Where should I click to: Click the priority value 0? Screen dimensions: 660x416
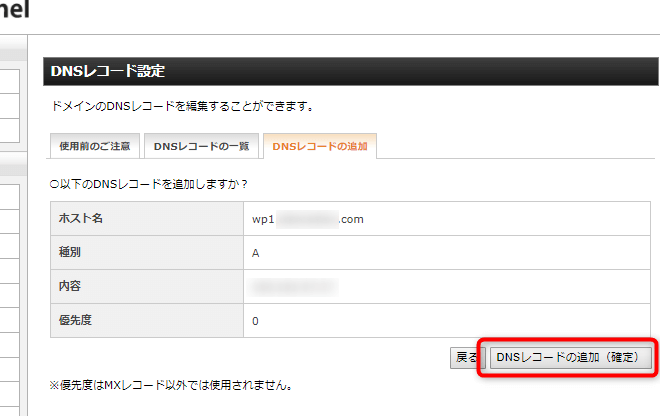point(256,321)
